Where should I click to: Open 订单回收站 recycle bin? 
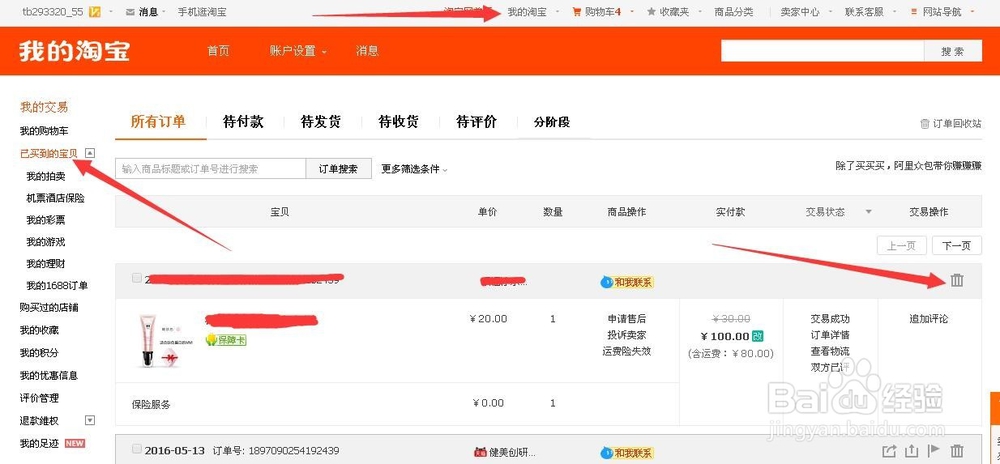pos(950,124)
